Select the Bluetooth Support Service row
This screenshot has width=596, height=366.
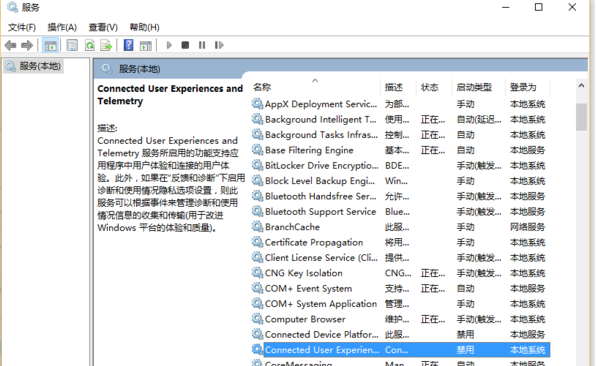click(401, 212)
